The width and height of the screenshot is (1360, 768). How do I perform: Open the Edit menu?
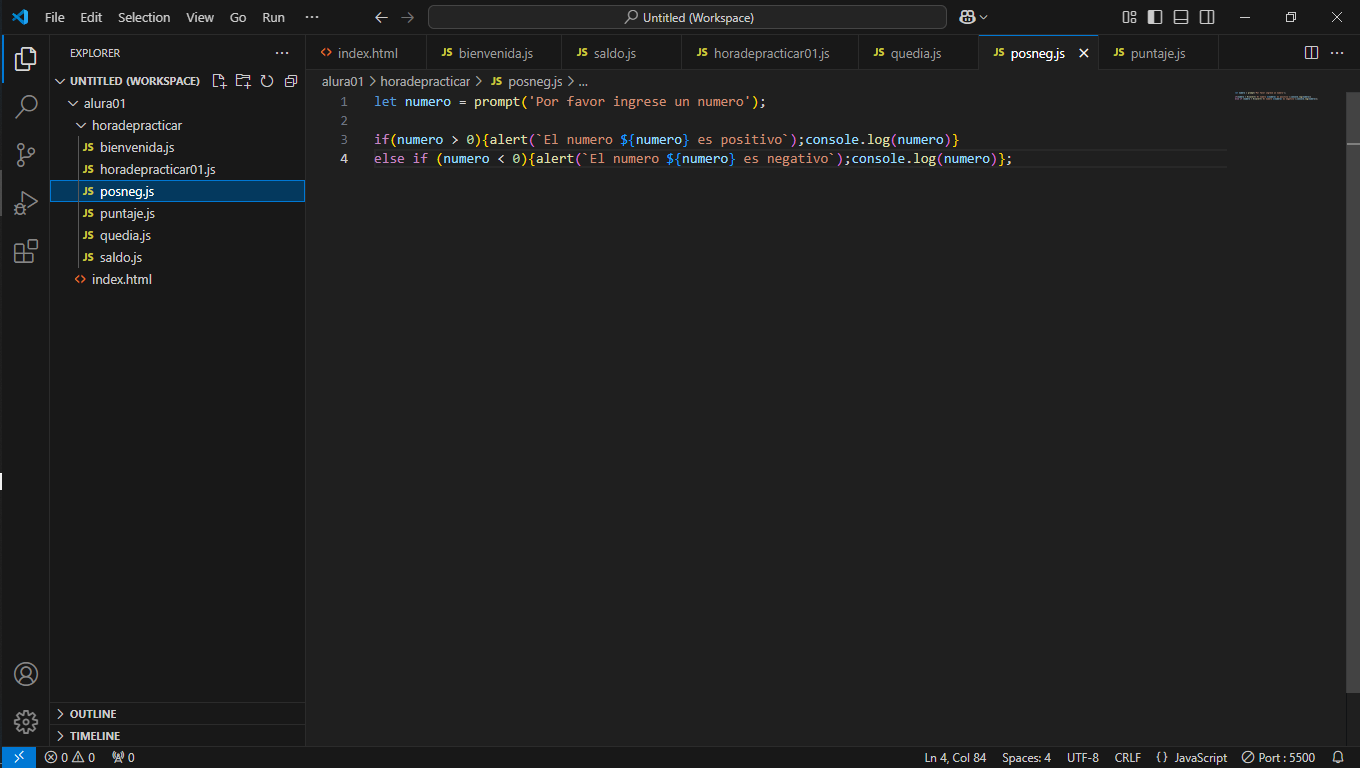91,17
